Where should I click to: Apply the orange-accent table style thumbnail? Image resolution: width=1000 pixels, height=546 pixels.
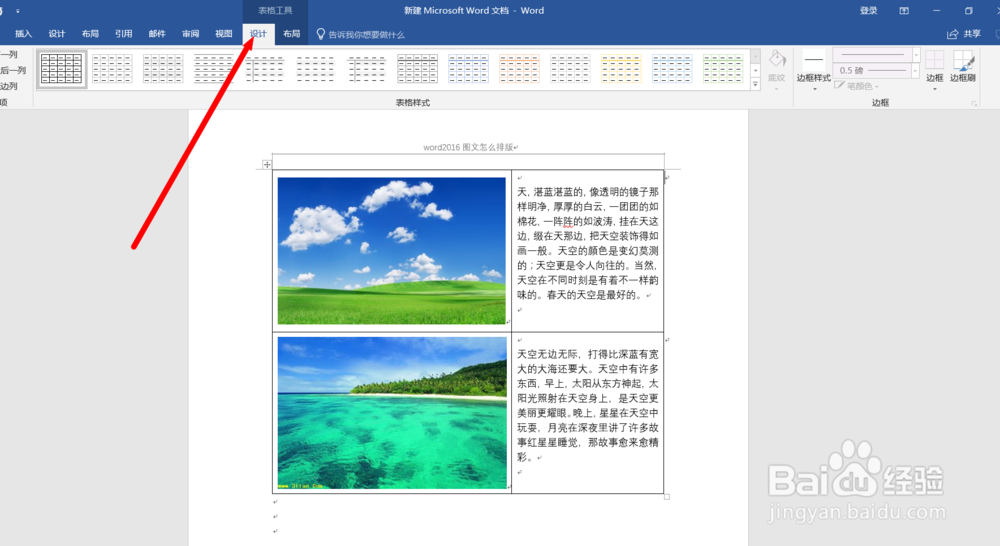(x=519, y=69)
